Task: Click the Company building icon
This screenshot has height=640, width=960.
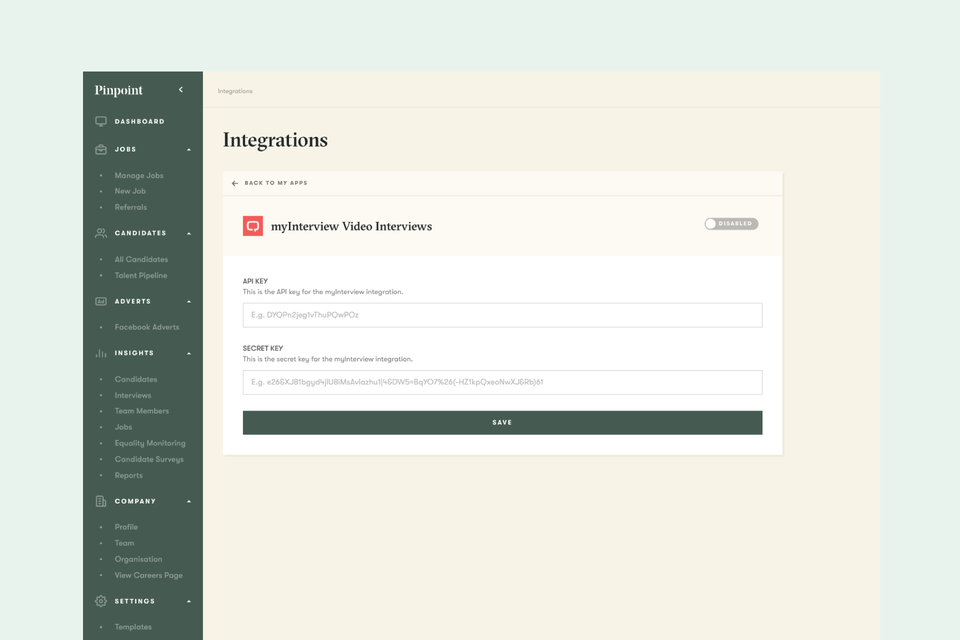Action: 101,501
